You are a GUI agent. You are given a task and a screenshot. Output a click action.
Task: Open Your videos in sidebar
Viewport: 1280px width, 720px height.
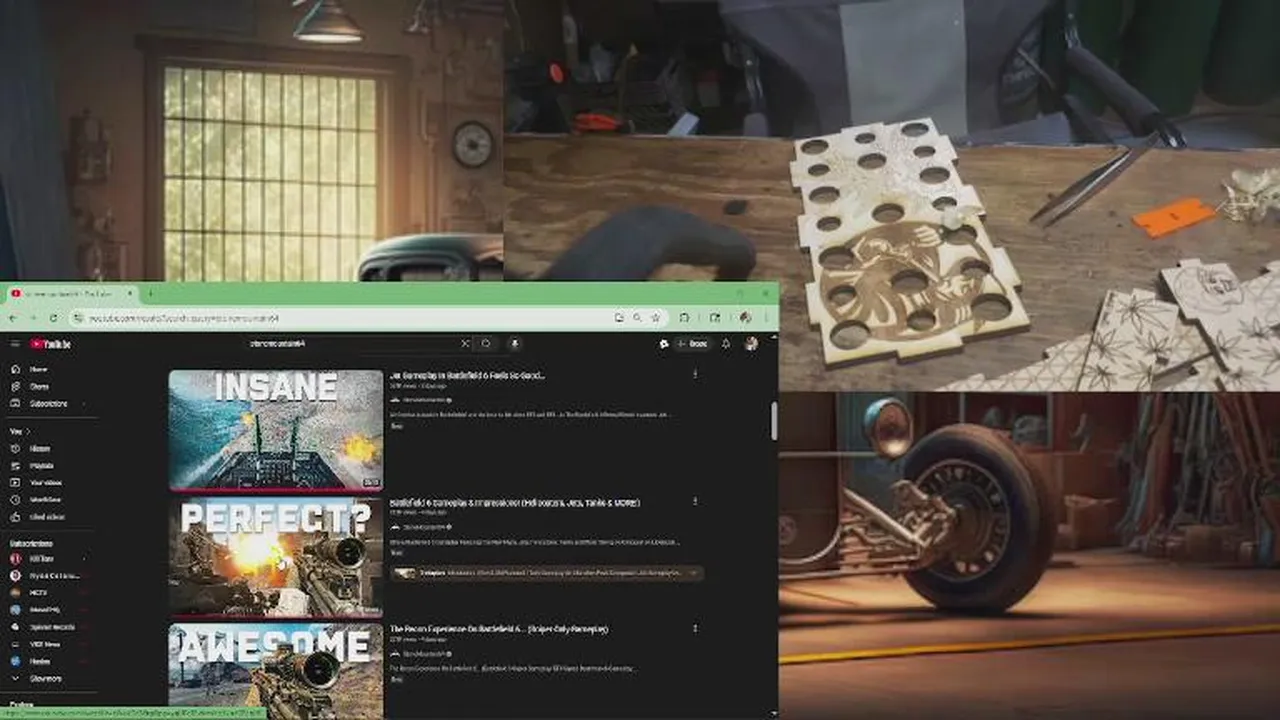point(44,482)
